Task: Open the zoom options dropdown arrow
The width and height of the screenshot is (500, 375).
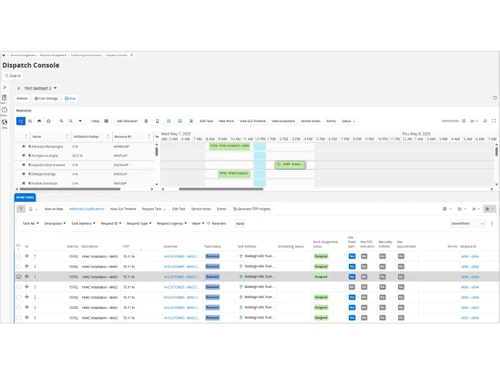Action: tap(80, 121)
